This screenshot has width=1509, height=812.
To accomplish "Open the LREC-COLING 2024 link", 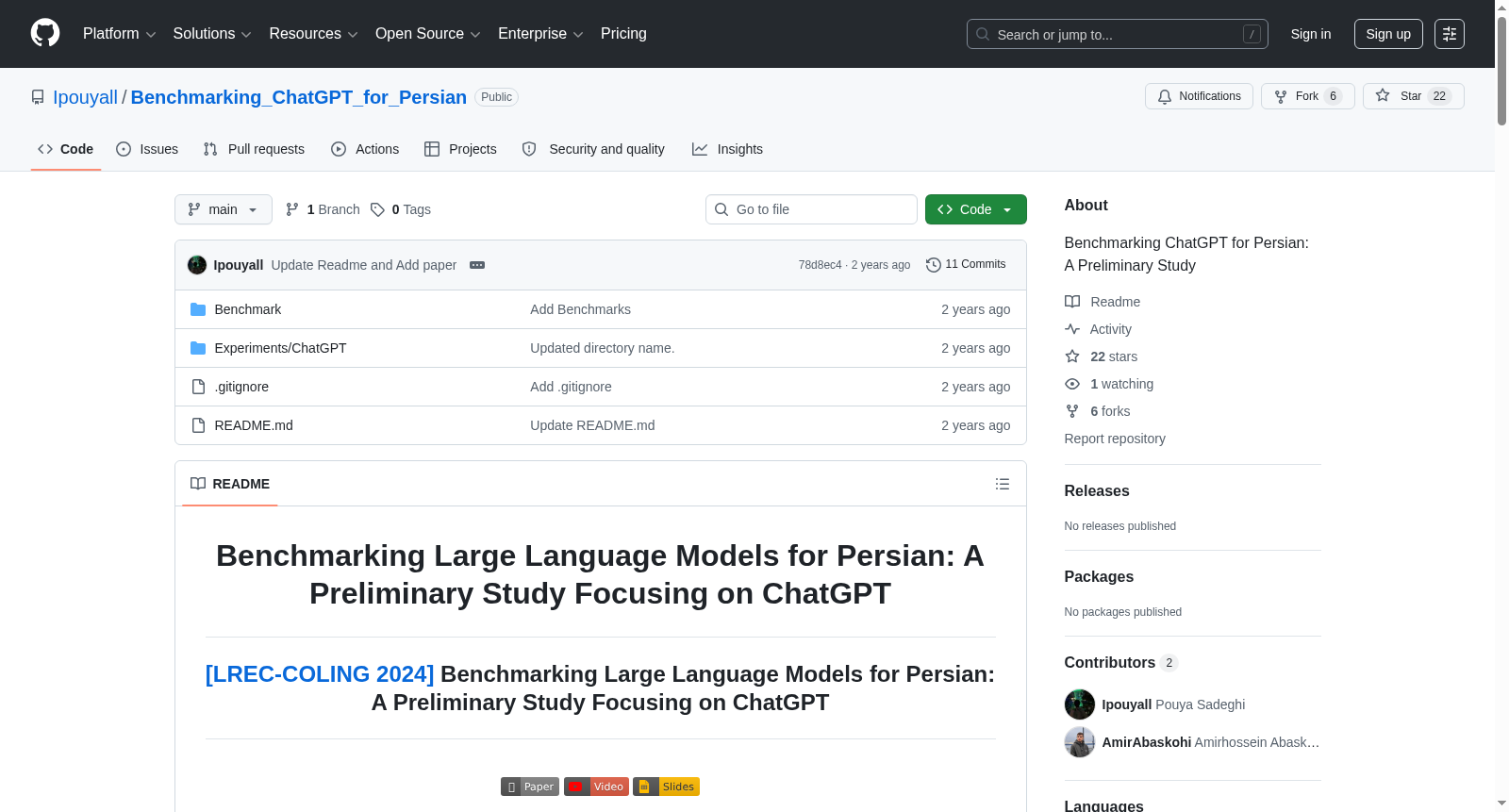I will [320, 674].
